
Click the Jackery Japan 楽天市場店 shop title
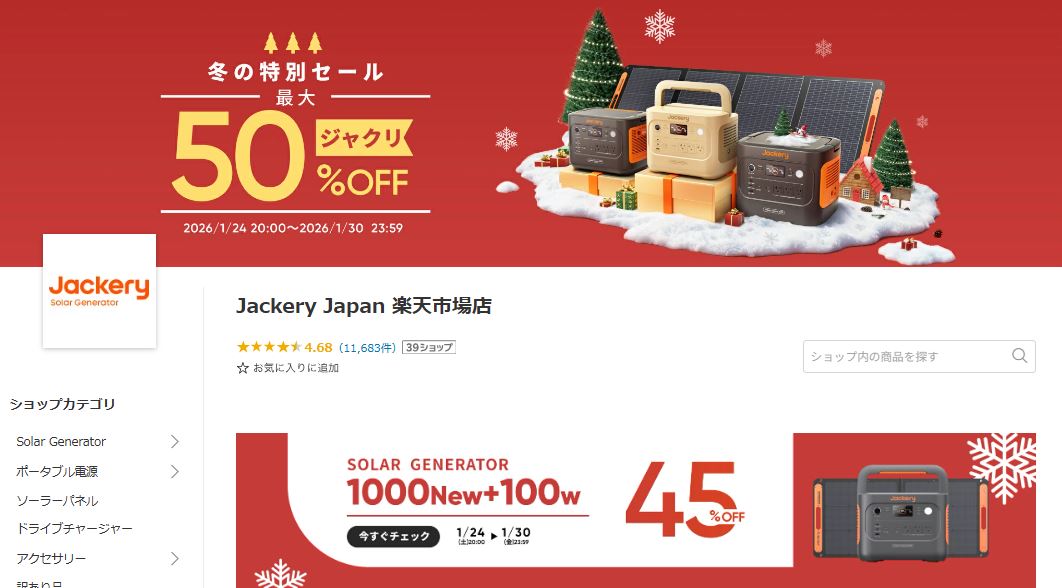(364, 306)
